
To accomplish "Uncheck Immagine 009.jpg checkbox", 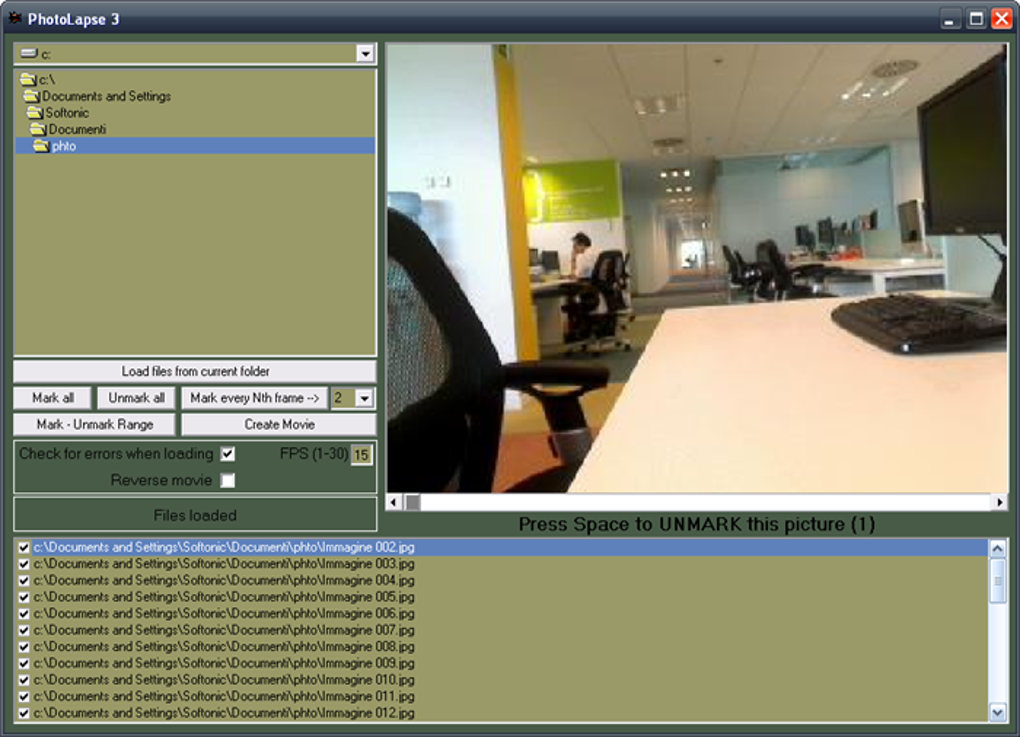I will click(23, 663).
